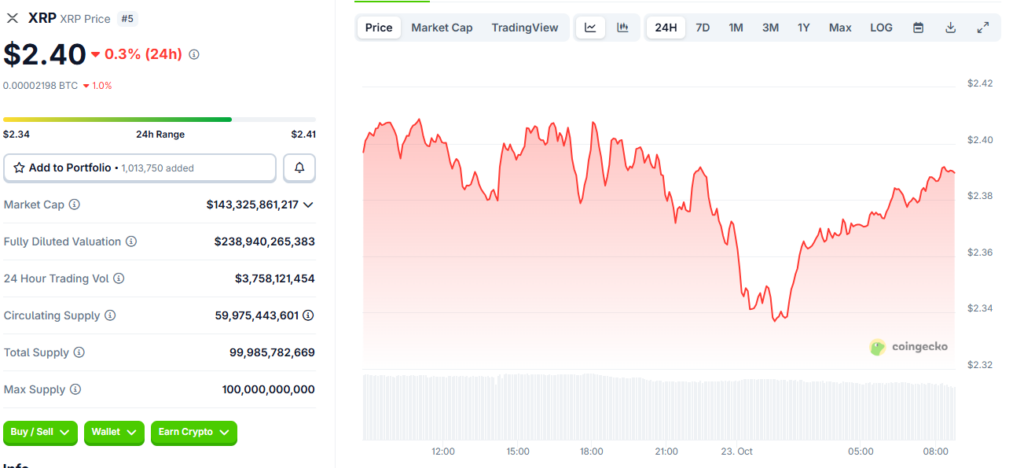This screenshot has width=1024, height=468.
Task: Switch to the TradingView tab
Action: point(525,28)
